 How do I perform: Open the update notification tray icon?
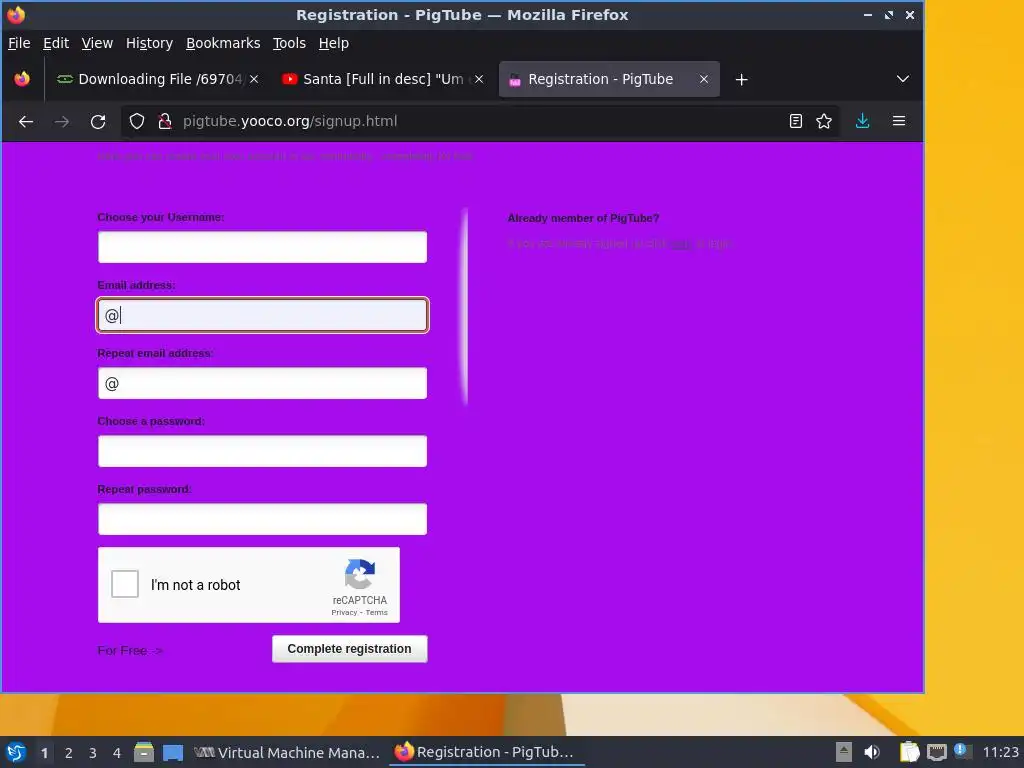962,751
